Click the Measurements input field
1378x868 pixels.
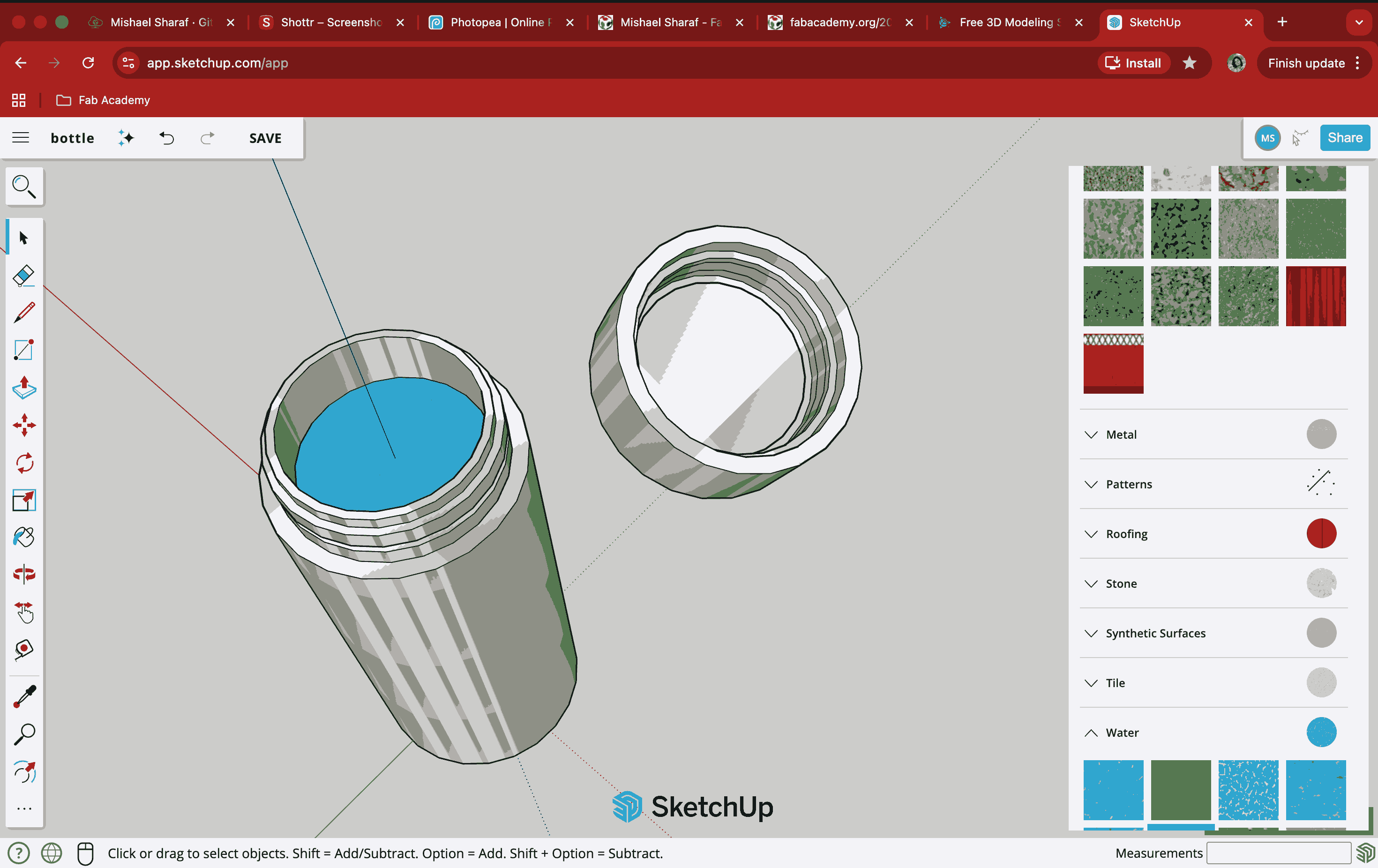(1278, 853)
